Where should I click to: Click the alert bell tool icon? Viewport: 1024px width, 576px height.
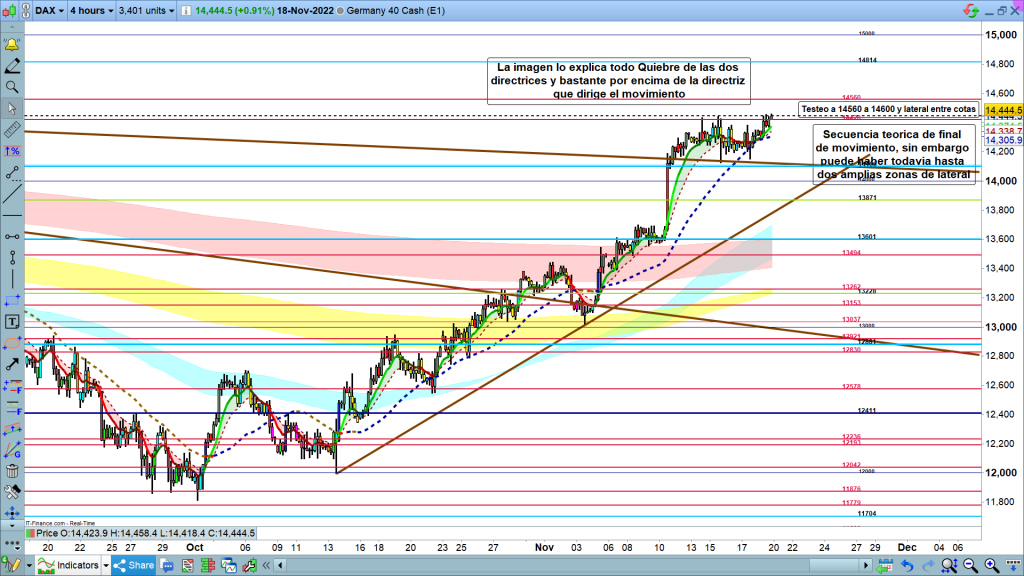(12, 45)
